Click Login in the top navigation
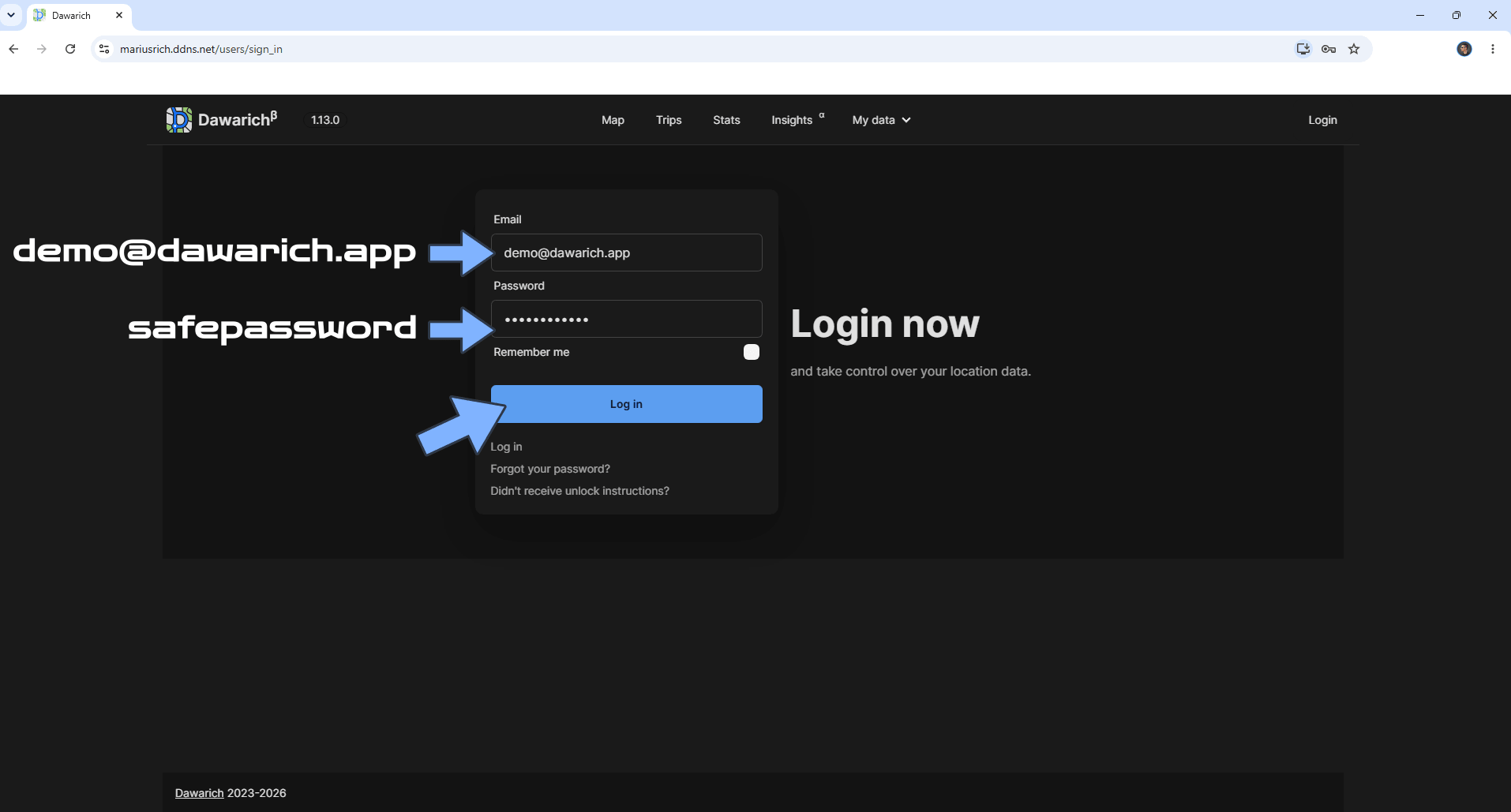The height and width of the screenshot is (812, 1511). [1322, 120]
